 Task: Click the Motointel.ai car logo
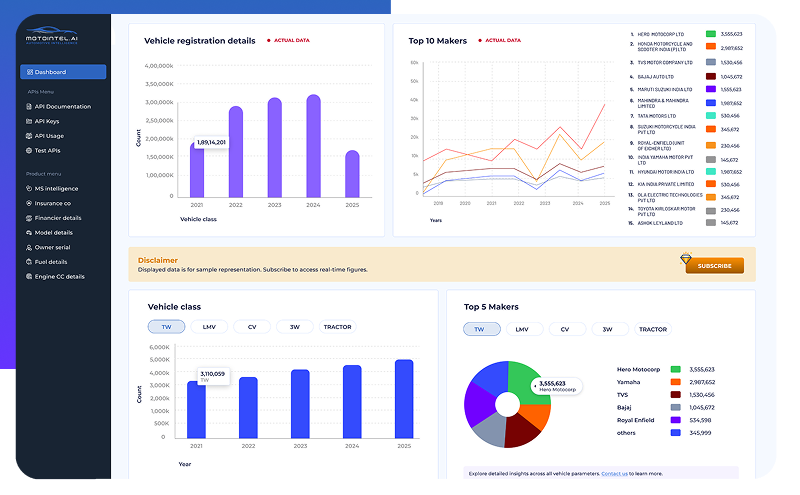click(51, 35)
